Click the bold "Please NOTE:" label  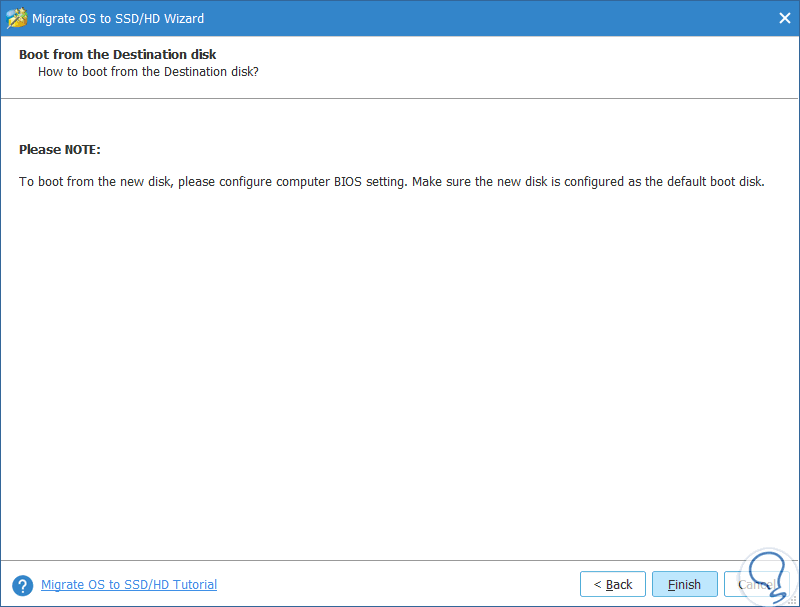pyautogui.click(x=60, y=150)
